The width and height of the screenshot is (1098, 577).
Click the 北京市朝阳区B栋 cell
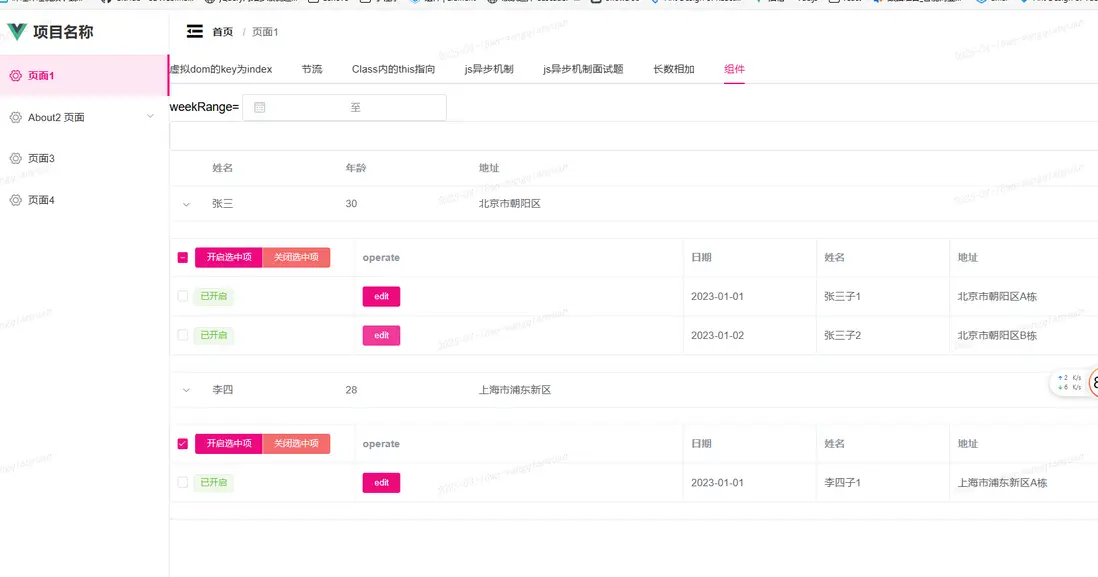997,335
